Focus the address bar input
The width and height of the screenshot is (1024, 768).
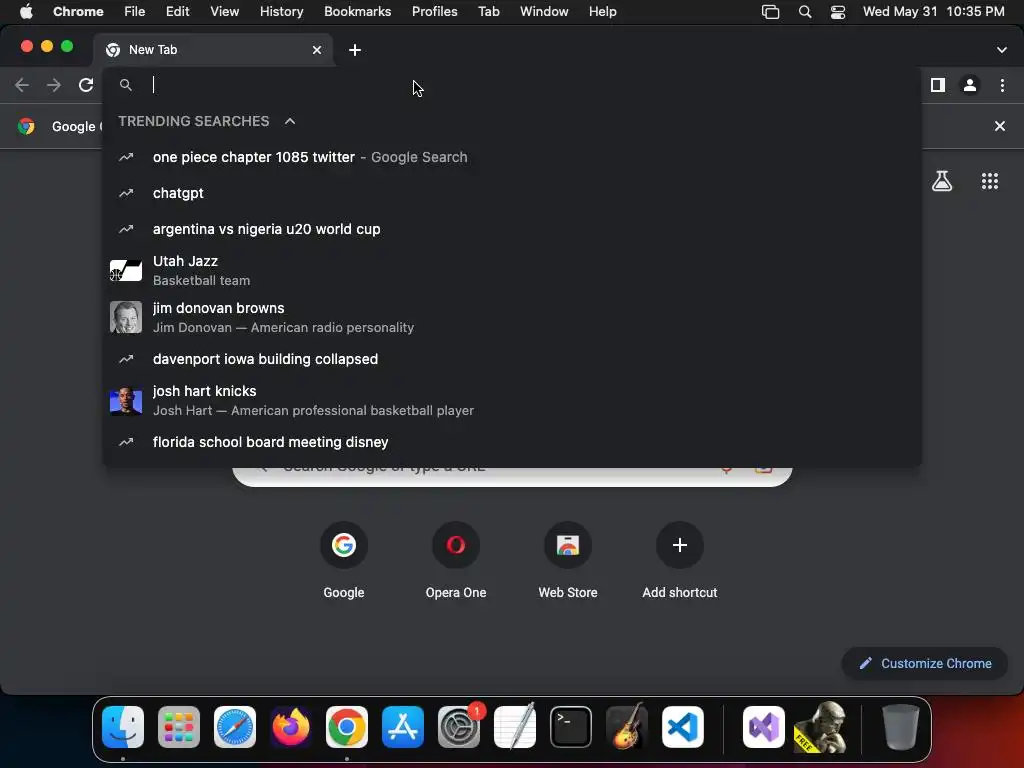point(512,85)
